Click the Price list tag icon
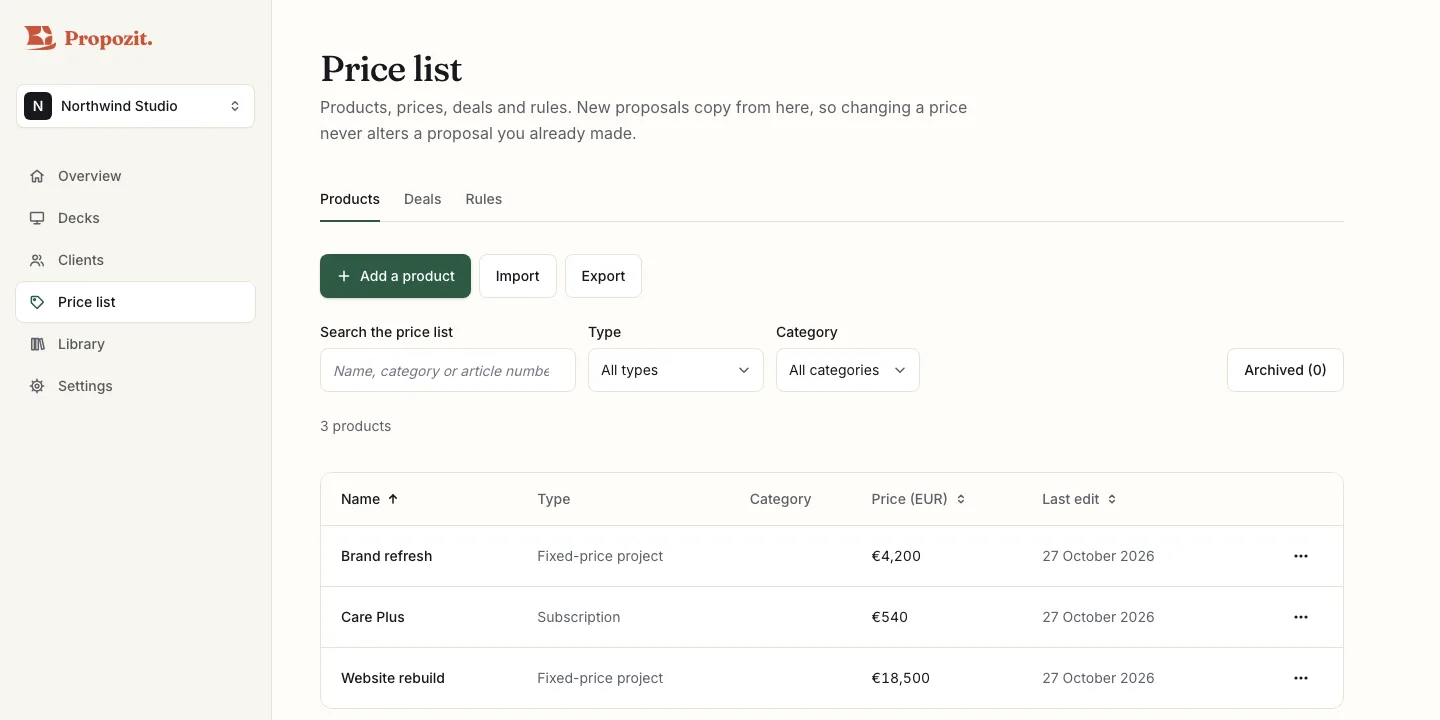1440x720 pixels. [x=37, y=302]
